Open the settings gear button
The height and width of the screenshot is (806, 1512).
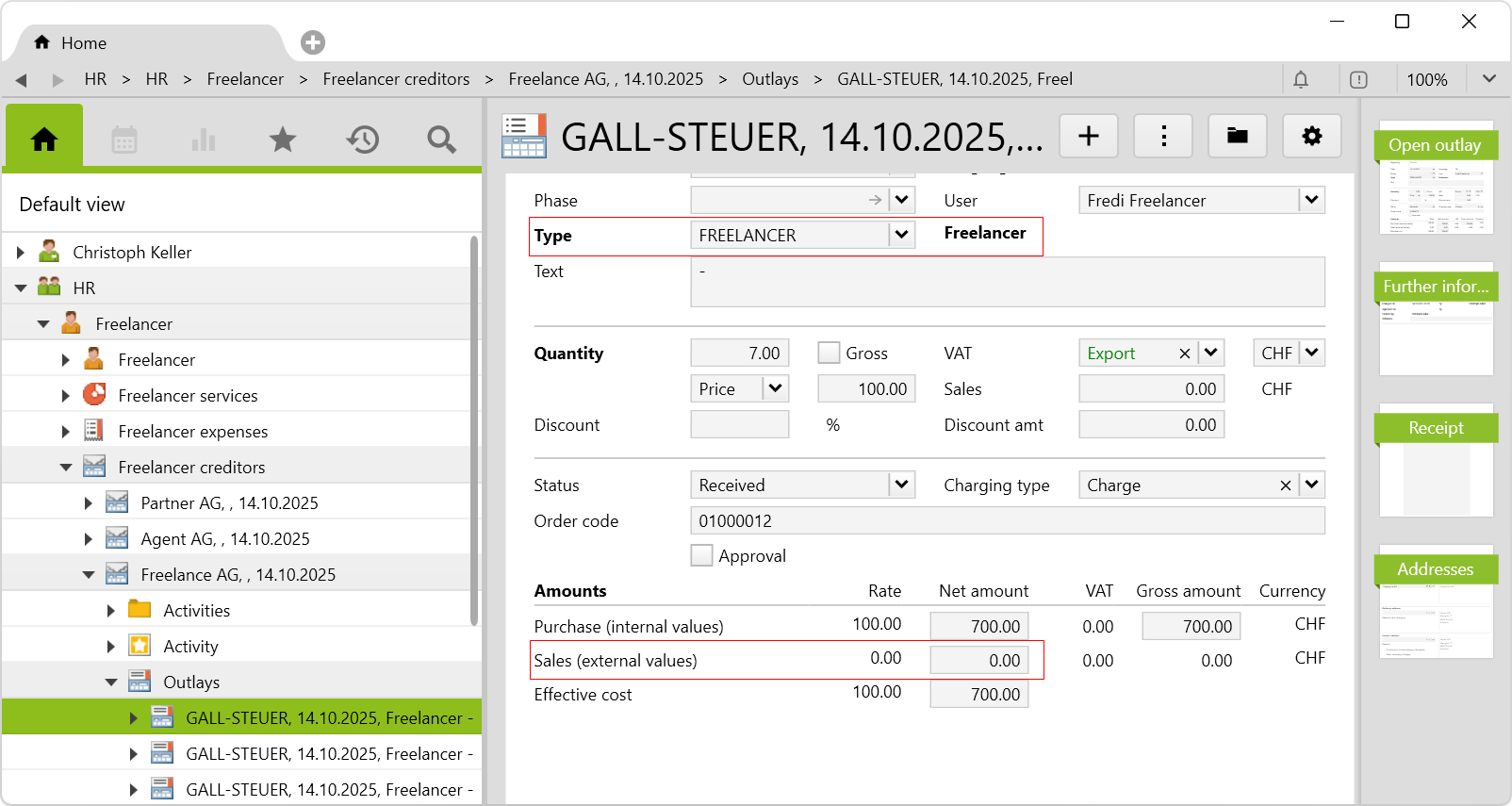pyautogui.click(x=1311, y=137)
